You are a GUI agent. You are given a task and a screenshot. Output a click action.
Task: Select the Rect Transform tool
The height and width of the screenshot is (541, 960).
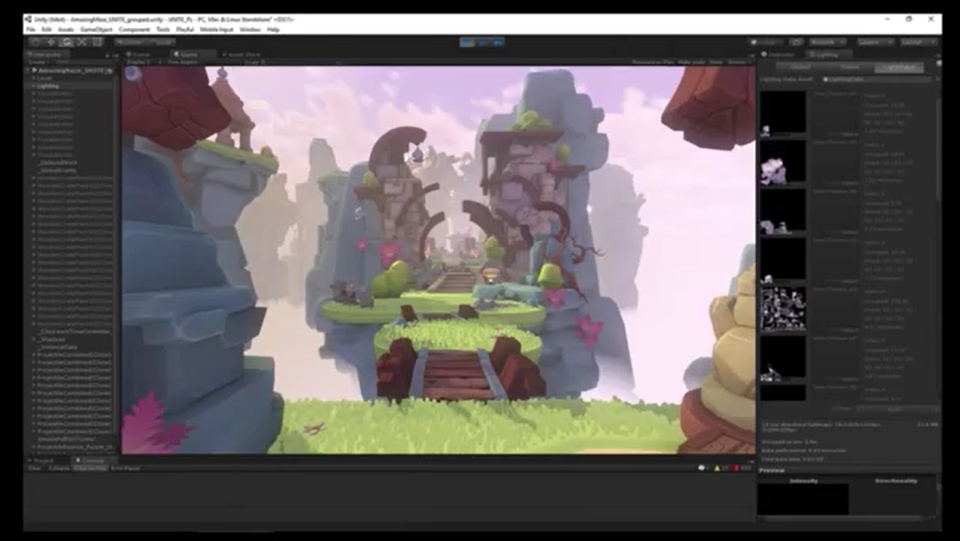97,42
